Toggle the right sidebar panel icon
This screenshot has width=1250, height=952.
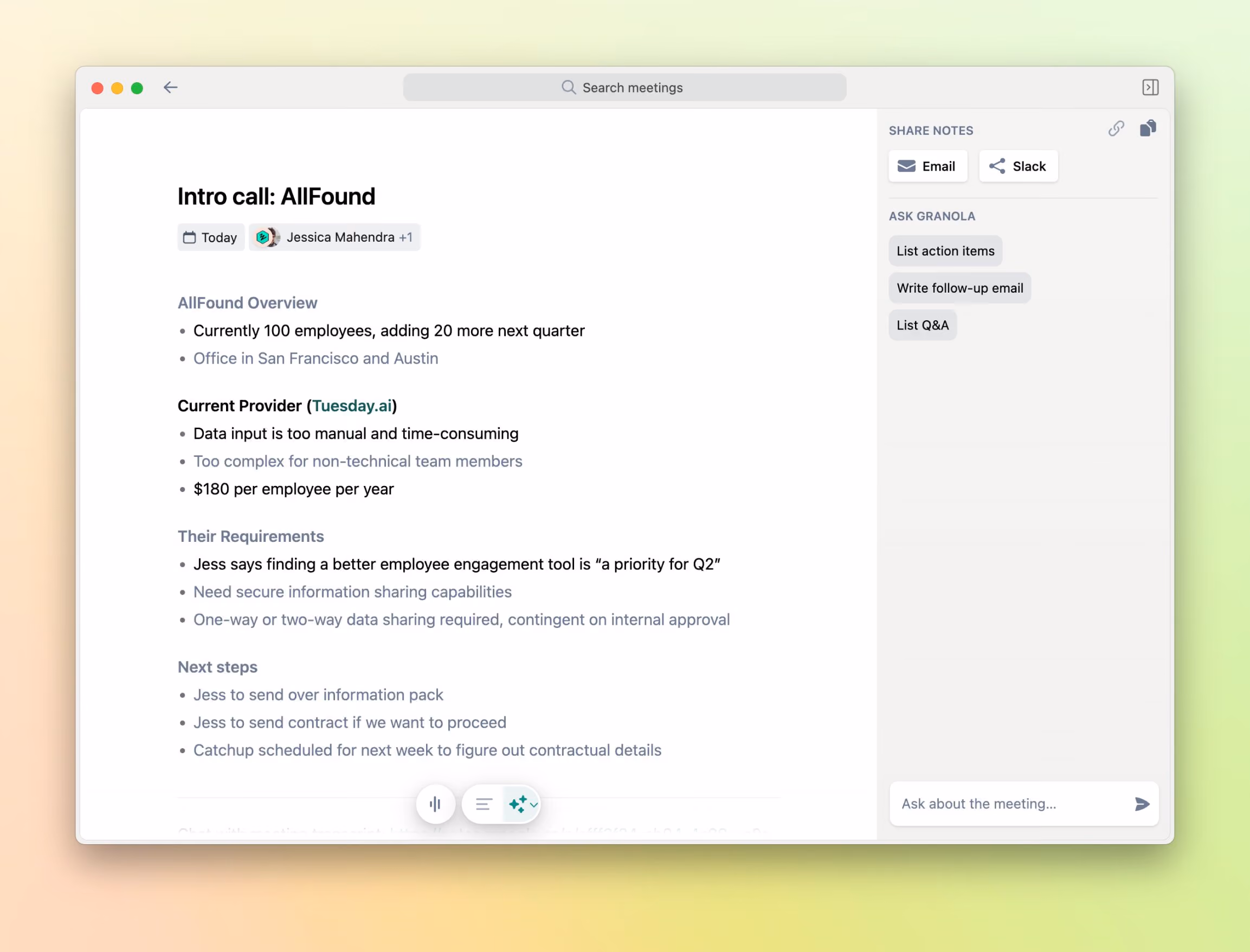coord(1150,87)
